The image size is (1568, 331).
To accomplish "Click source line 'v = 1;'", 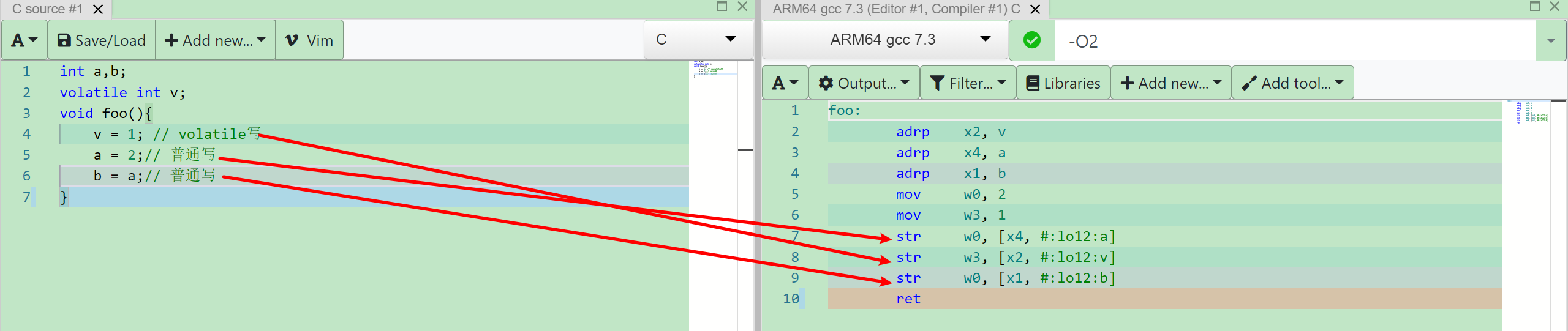I will point(118,134).
